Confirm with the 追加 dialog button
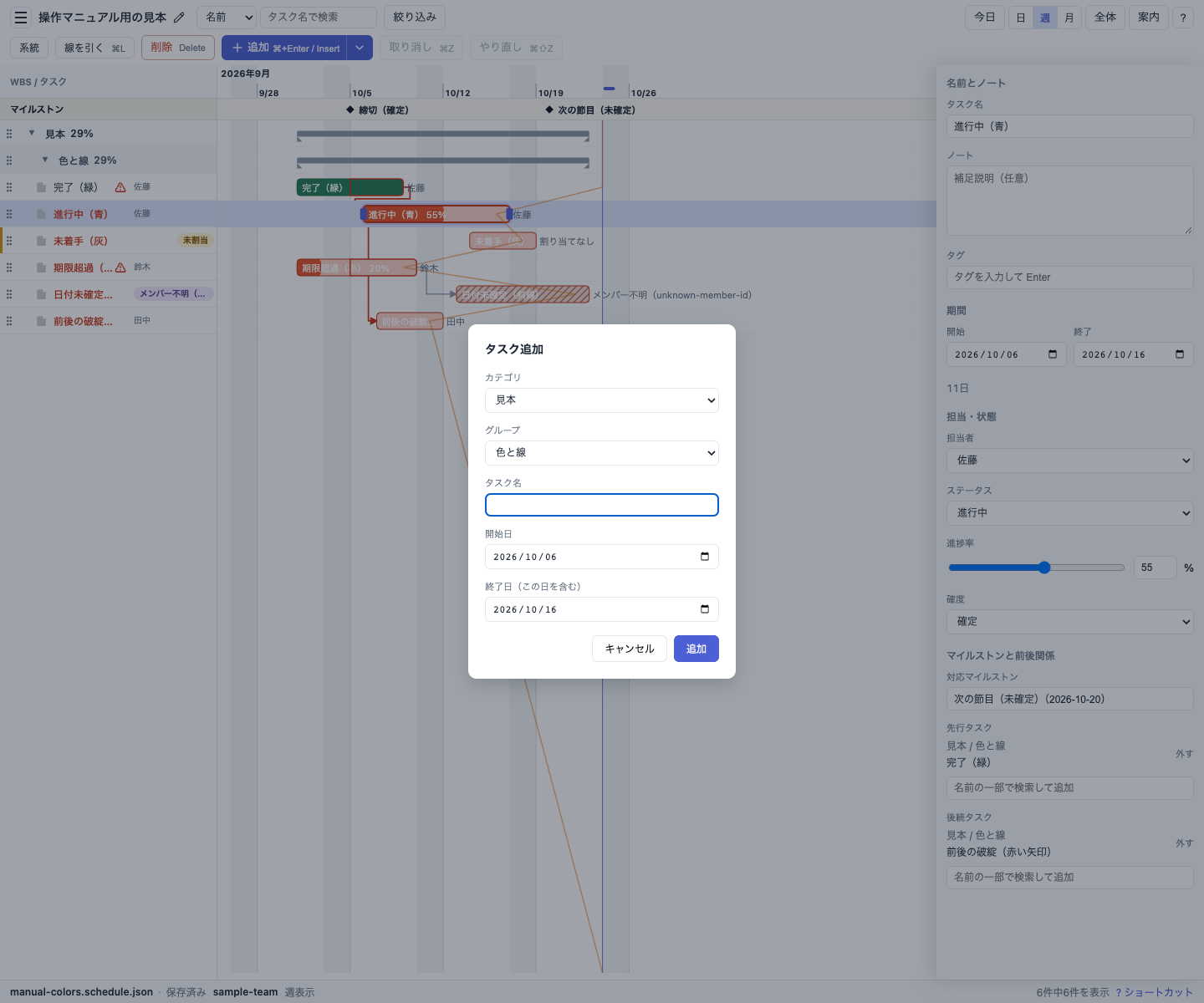The width and height of the screenshot is (1204, 1003). (x=696, y=649)
